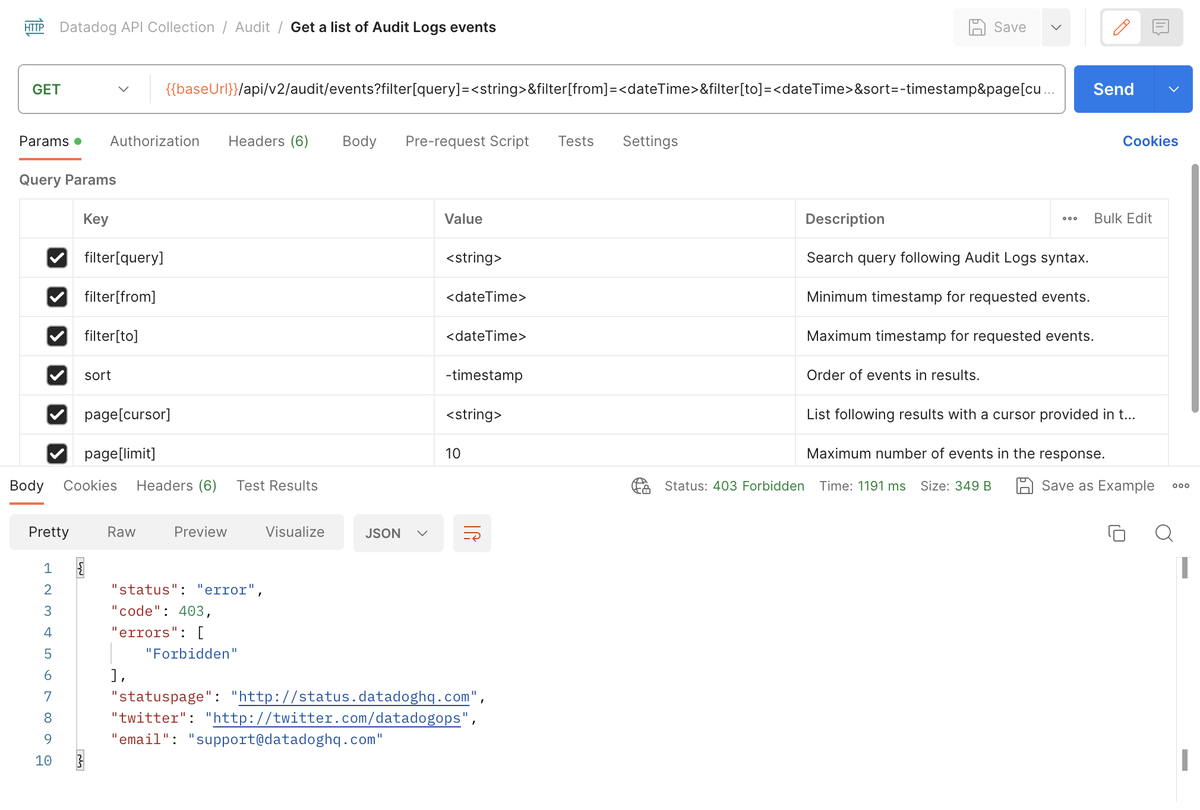Uncheck the page[limit] parameter
Image resolution: width=1200 pixels, height=810 pixels.
tap(57, 453)
